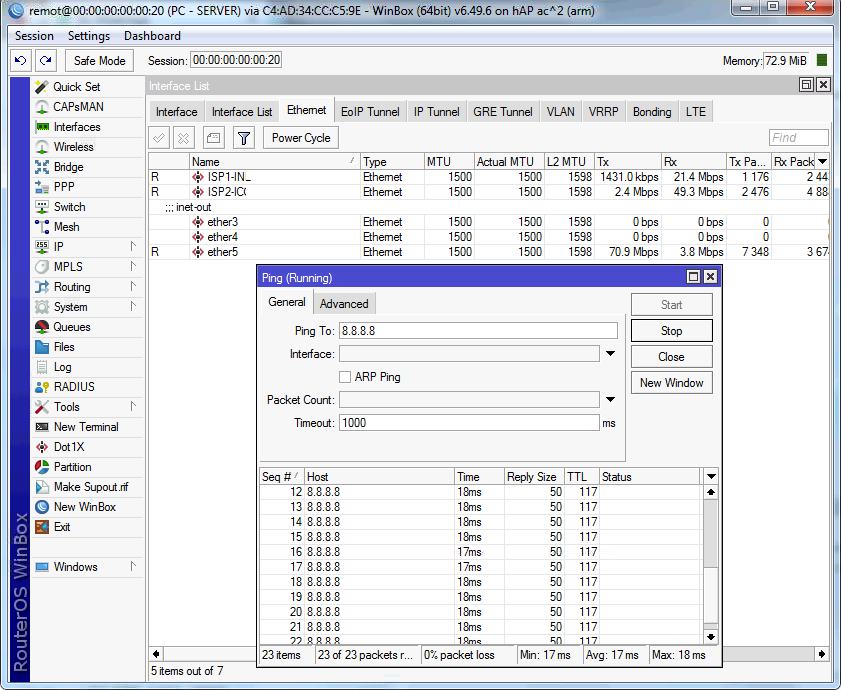The image size is (841, 690).
Task: Open the Bridge sidebar item
Action: pos(68,167)
